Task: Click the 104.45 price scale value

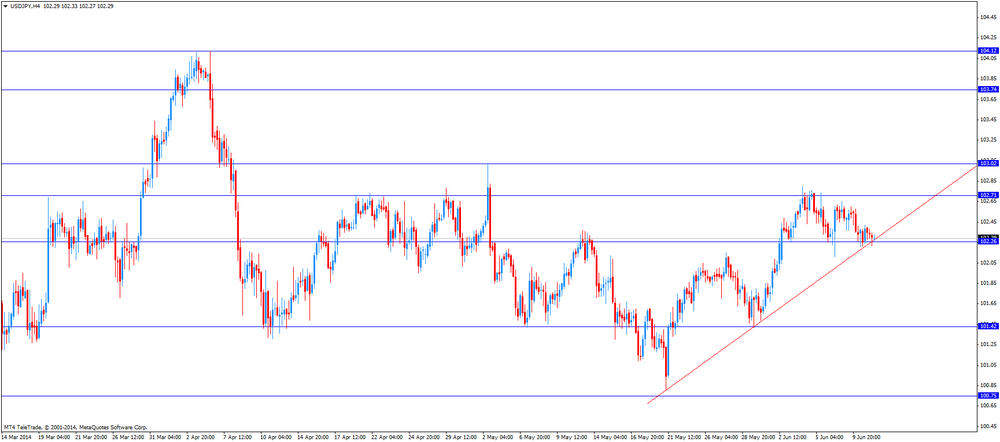Action: (988, 17)
